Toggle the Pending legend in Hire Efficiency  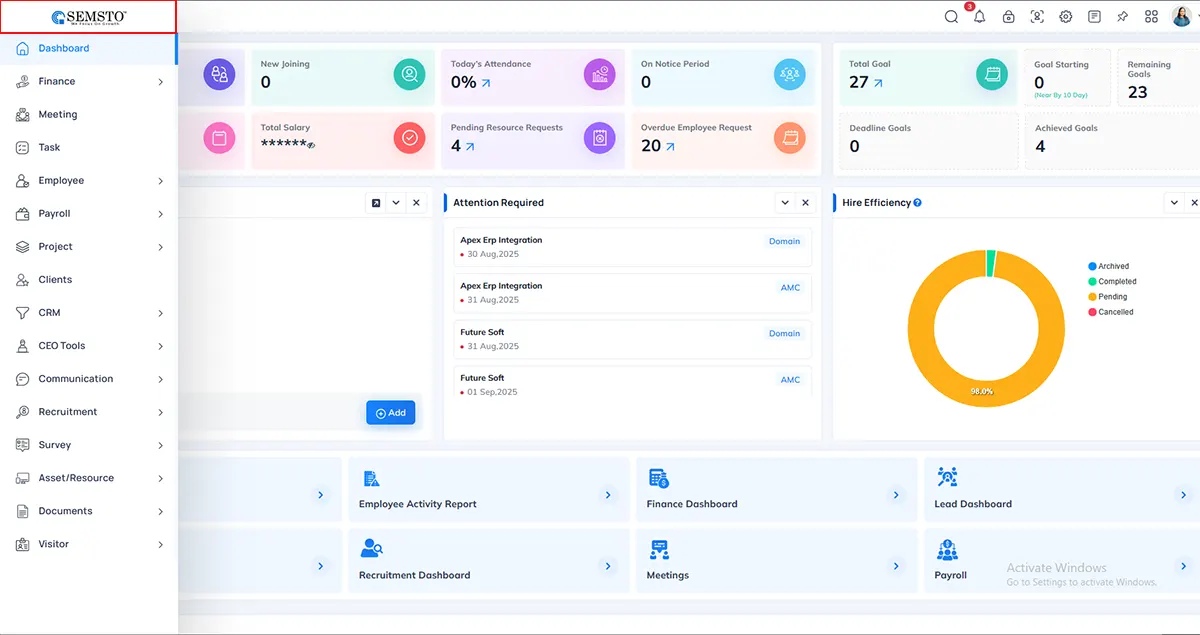click(x=1112, y=297)
